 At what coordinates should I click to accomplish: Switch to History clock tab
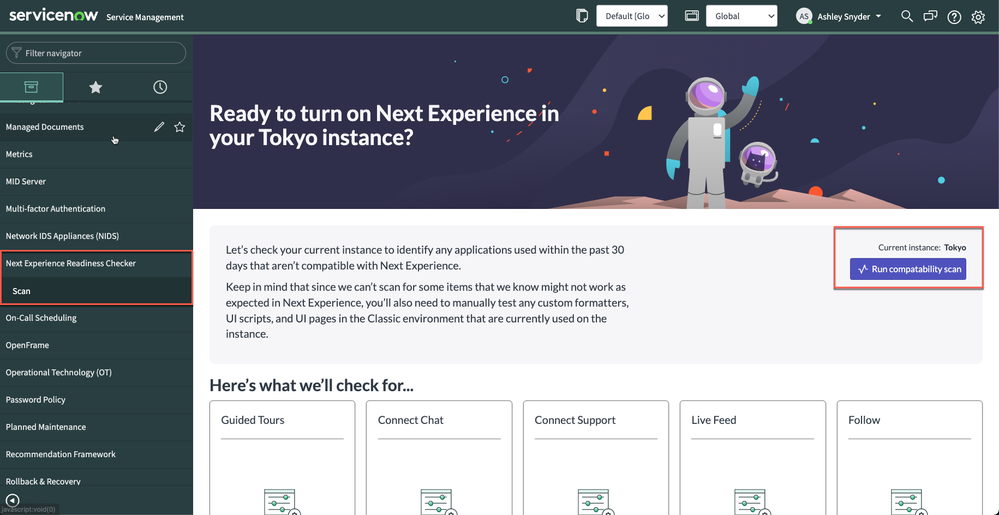[x=160, y=87]
